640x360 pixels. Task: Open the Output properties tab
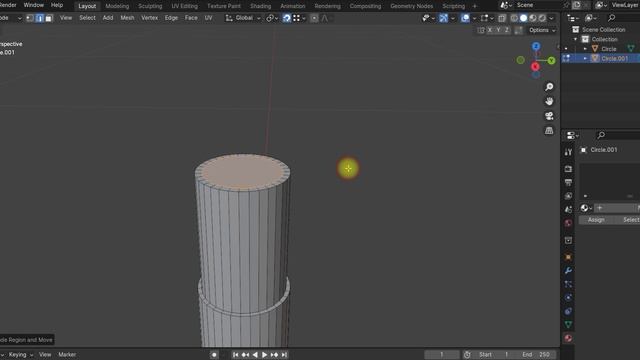click(568, 182)
